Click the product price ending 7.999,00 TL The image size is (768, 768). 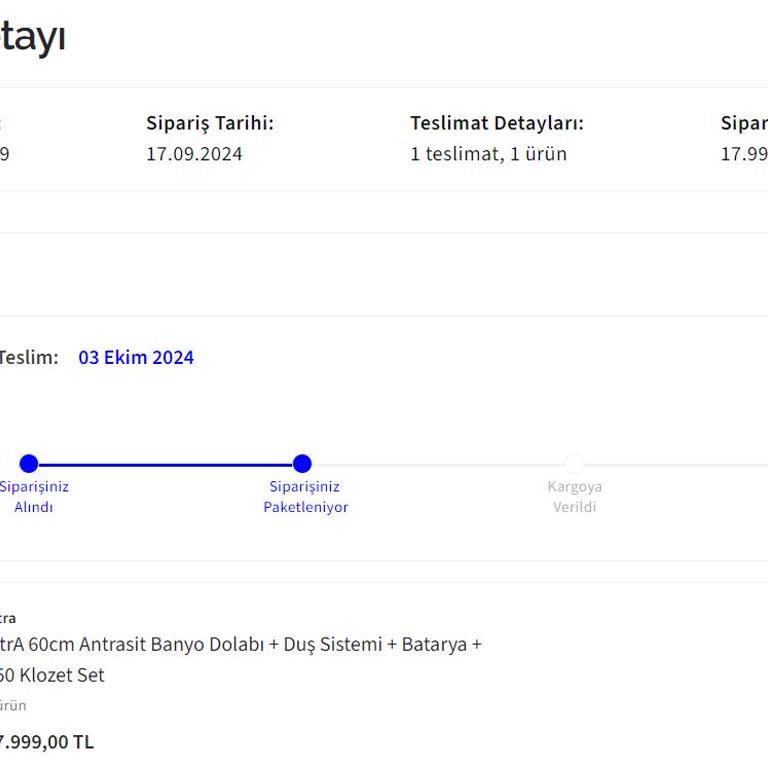point(46,742)
